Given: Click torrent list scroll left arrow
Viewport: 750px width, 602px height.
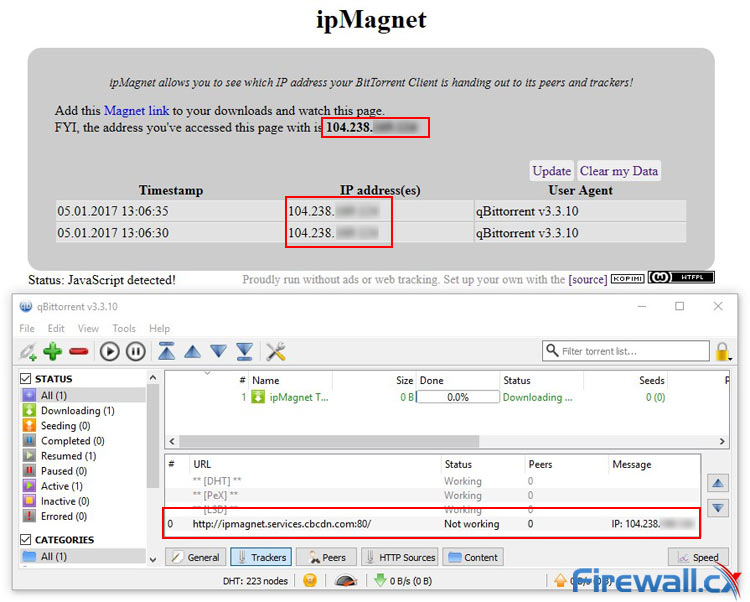Looking at the screenshot, I should pyautogui.click(x=172, y=441).
